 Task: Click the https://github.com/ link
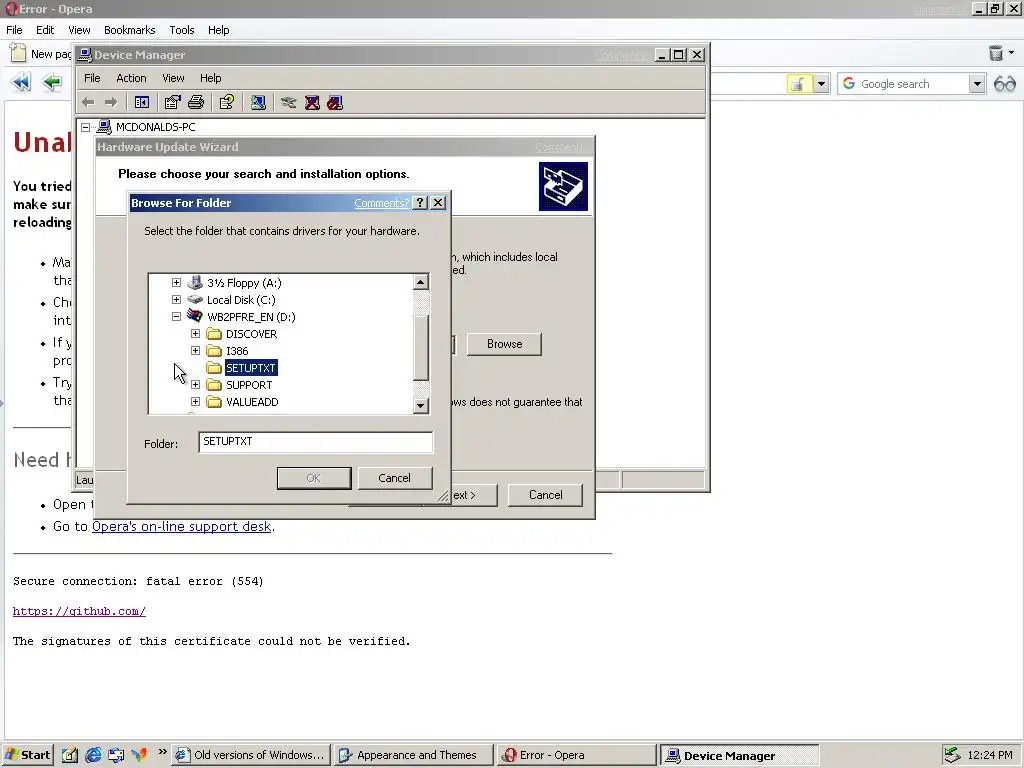click(x=79, y=611)
